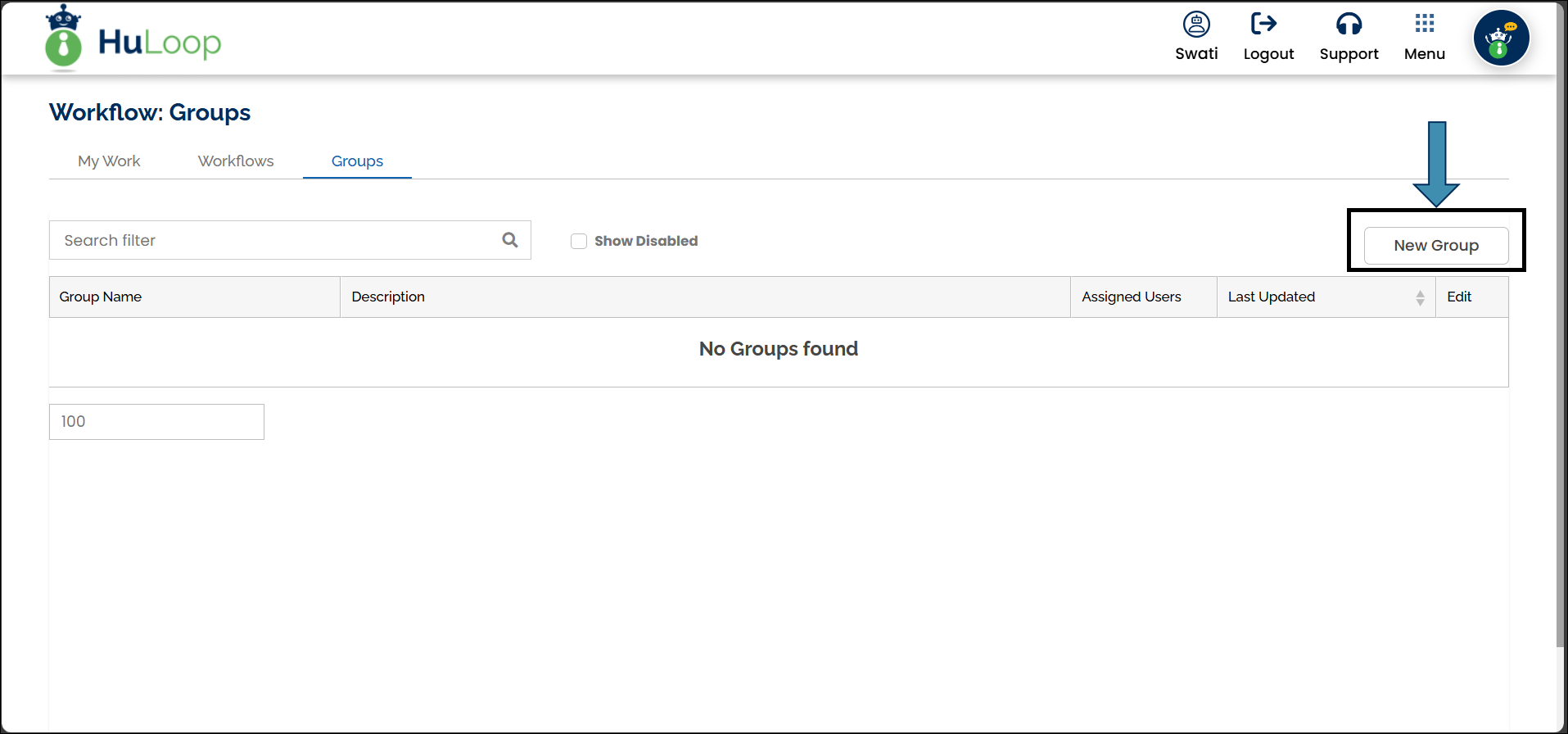Viewport: 1568px width, 734px height.
Task: Focus the Search filter input field
Action: (x=274, y=240)
